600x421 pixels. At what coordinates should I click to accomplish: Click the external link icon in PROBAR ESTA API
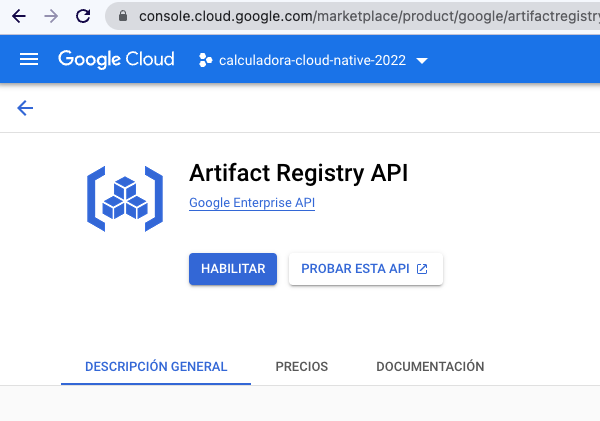422,269
